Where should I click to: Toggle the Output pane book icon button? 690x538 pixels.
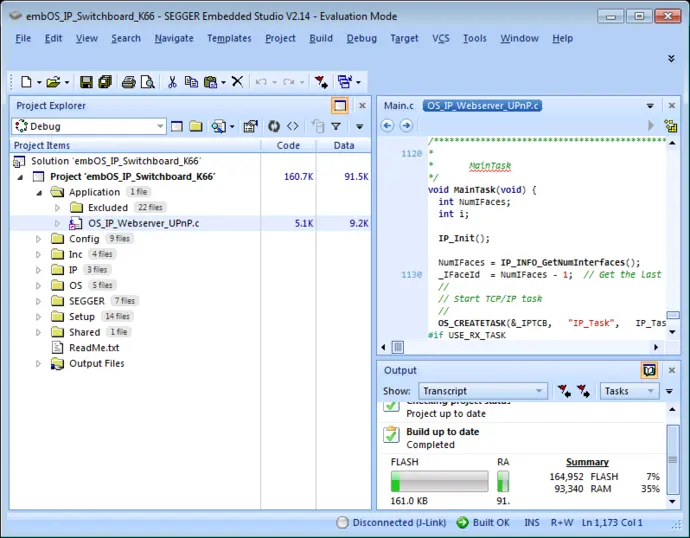649,370
